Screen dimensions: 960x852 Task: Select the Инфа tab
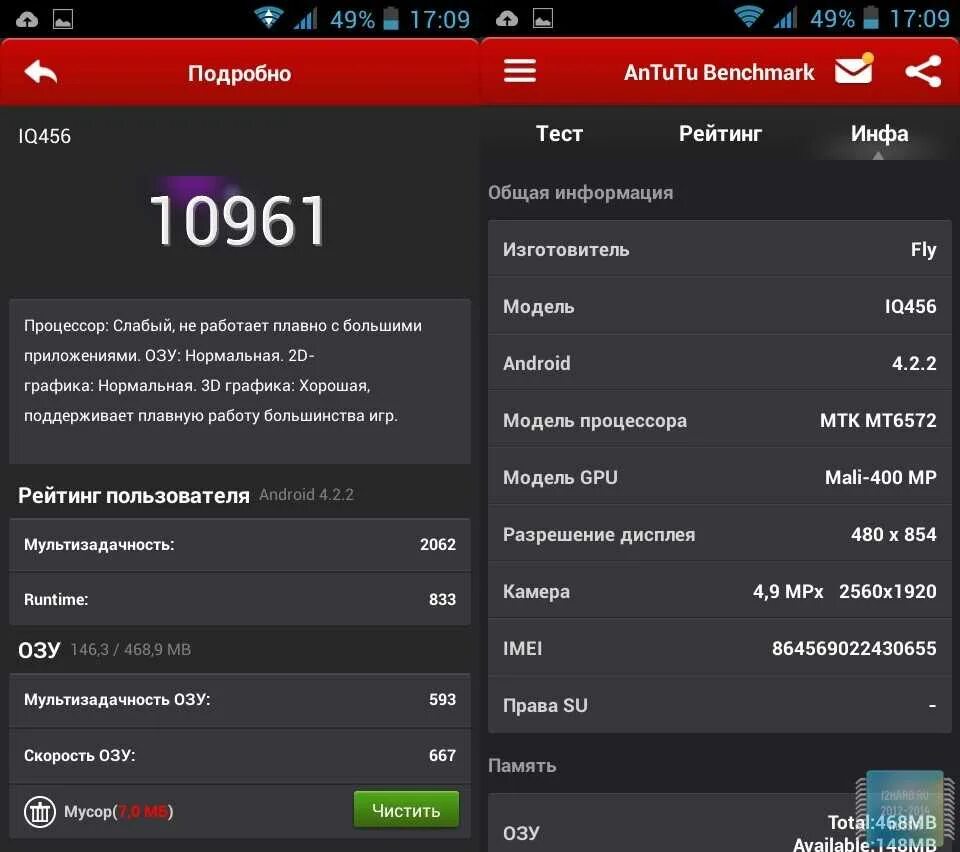pos(879,133)
